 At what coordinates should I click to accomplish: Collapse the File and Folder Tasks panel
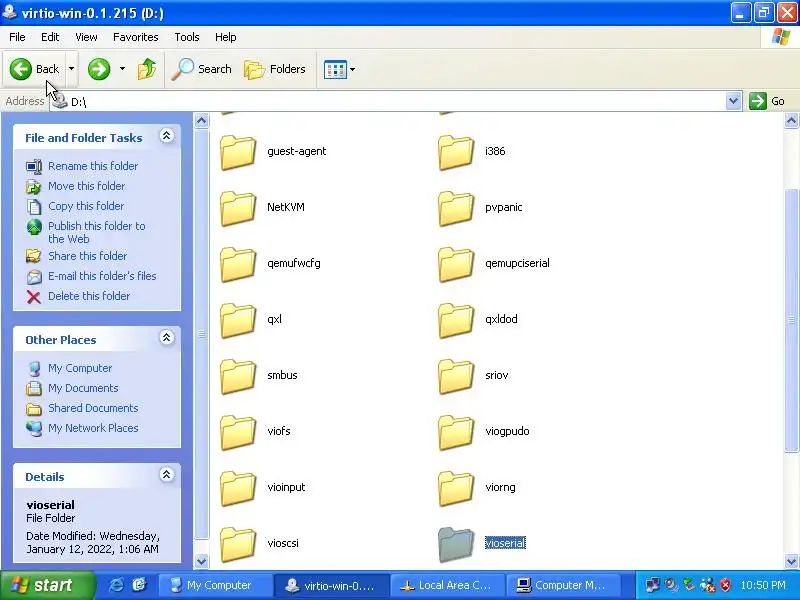[166, 136]
